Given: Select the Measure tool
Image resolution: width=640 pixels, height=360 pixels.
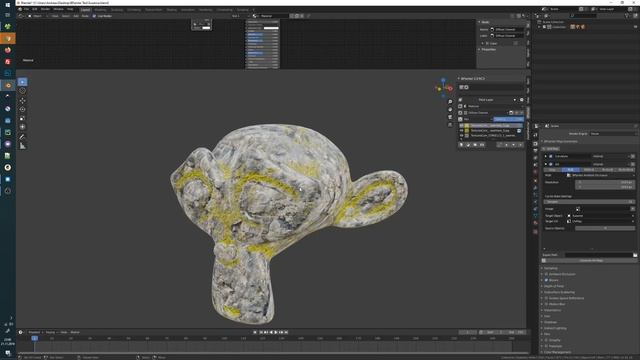Looking at the screenshot, I should (22, 146).
